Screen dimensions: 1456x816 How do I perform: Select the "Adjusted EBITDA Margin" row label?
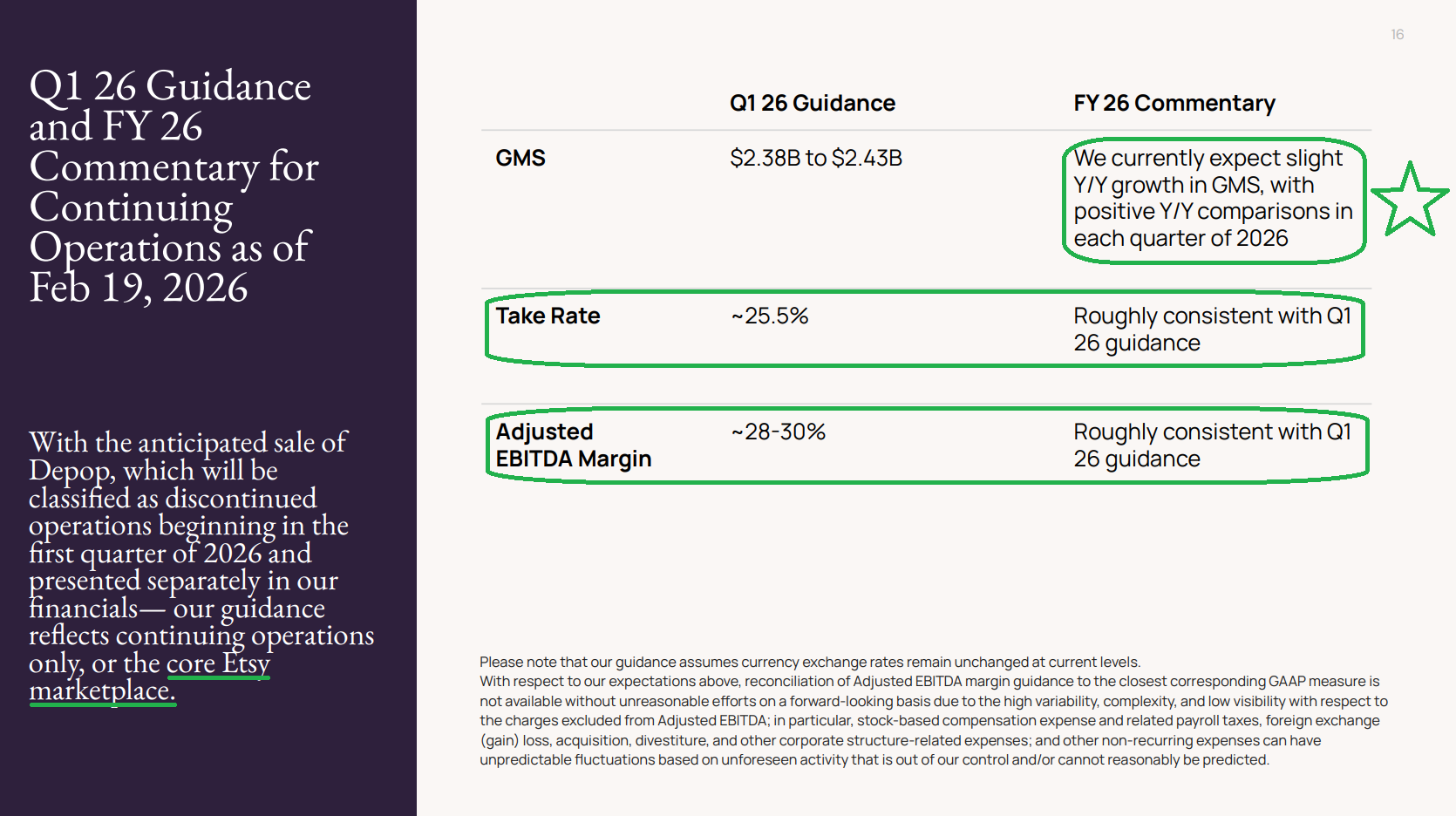573,445
